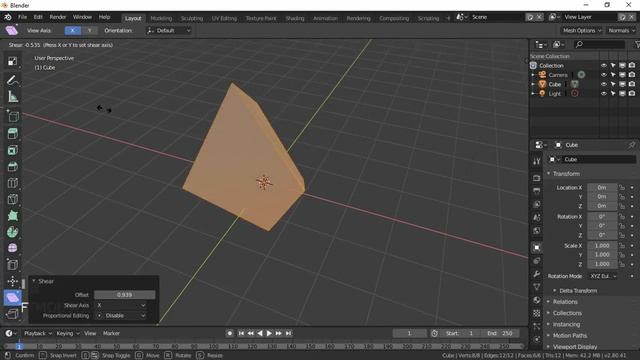Viewport: 640px width, 360px height.
Task: Click the Blender logo menu icon
Action: point(8,17)
